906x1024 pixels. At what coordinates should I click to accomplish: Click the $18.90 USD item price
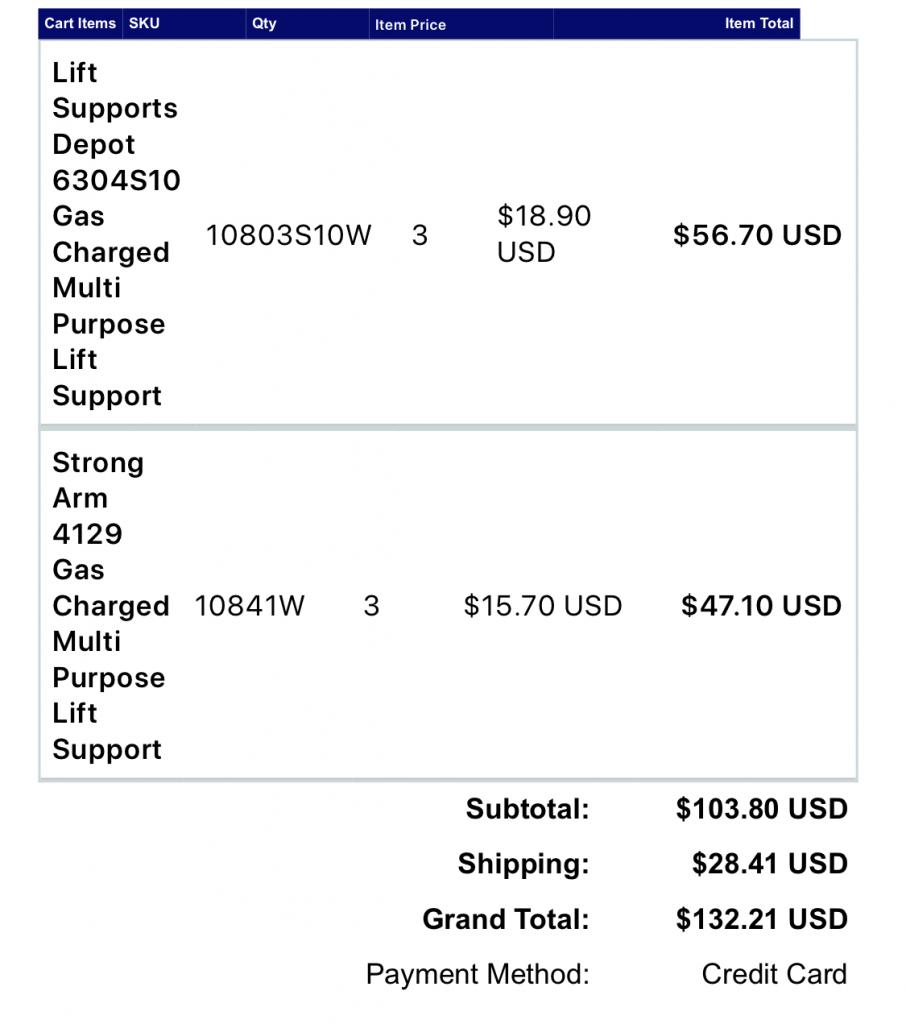click(x=544, y=234)
